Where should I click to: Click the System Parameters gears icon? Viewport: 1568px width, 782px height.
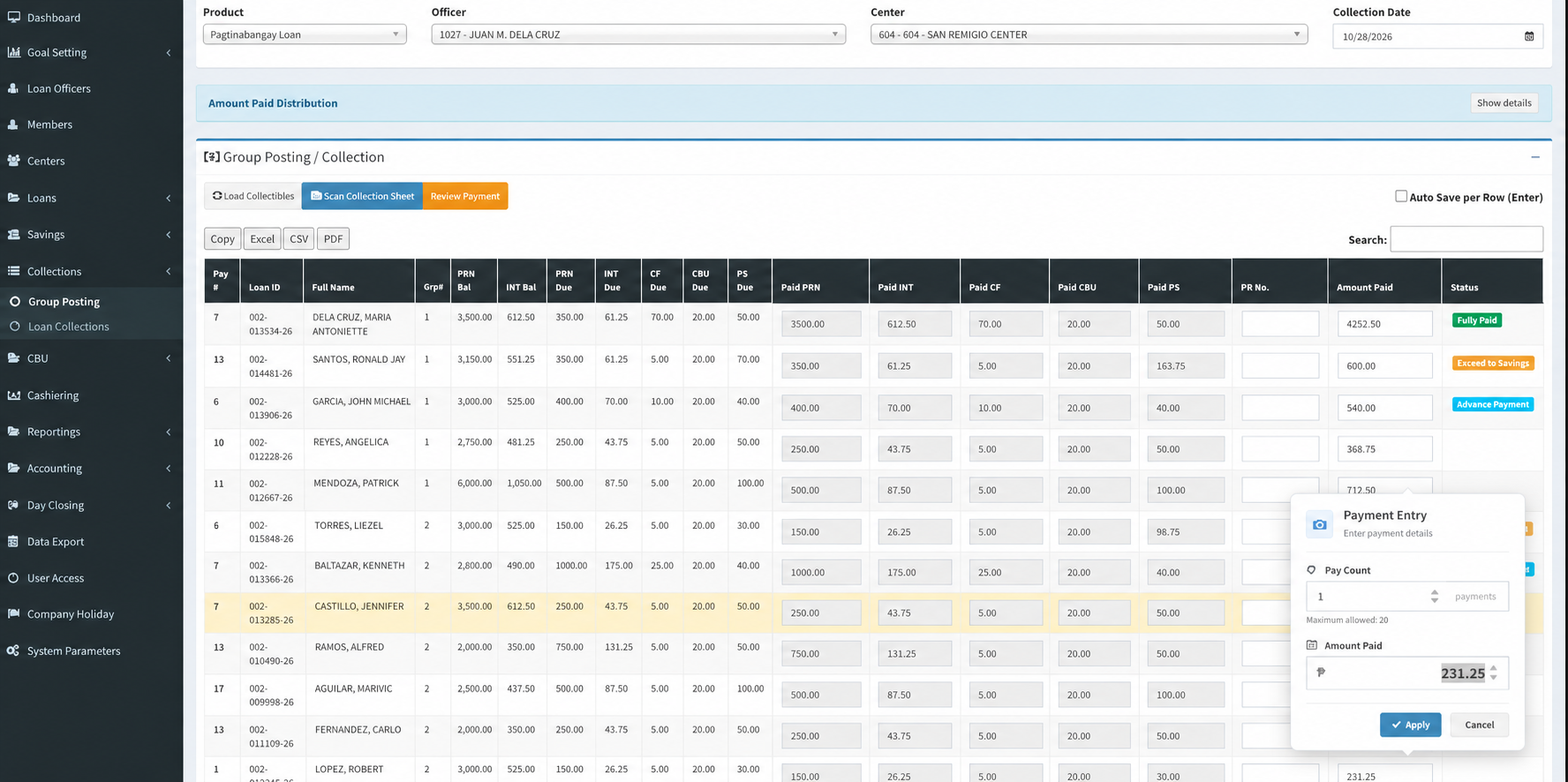13,650
